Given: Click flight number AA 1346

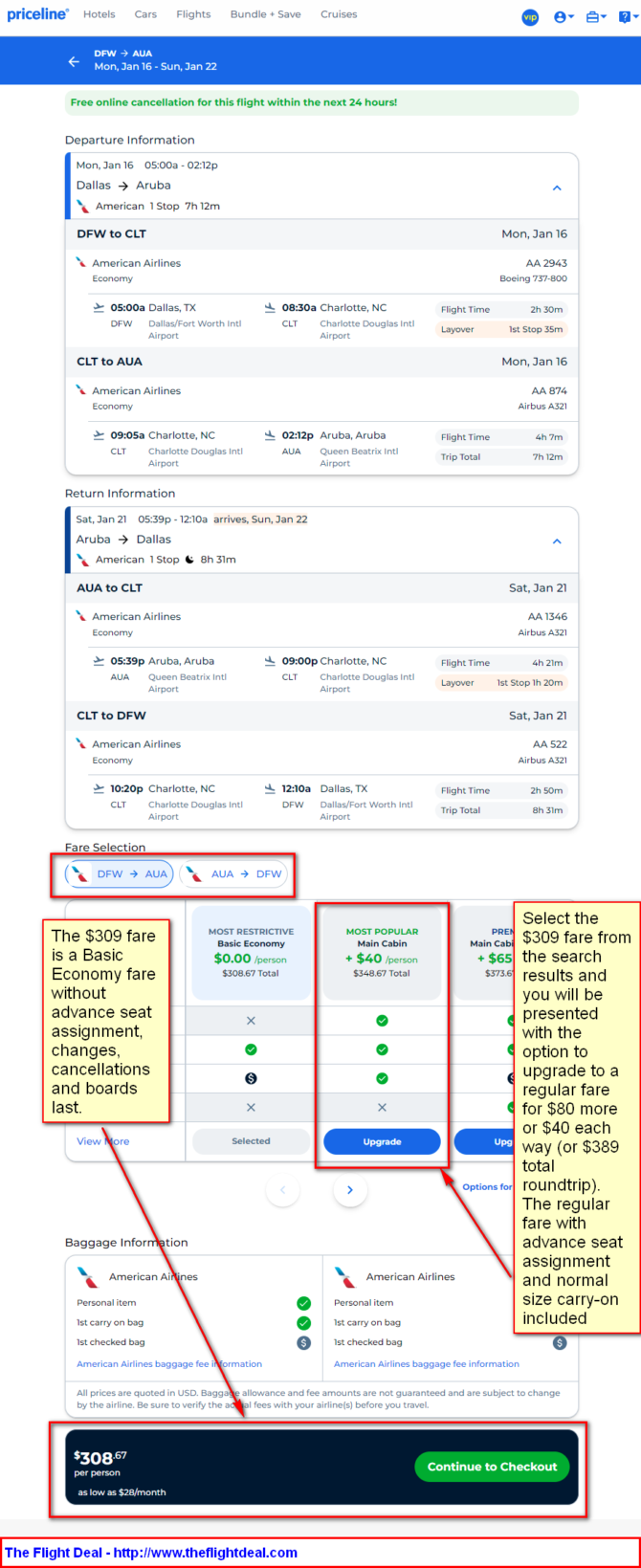Looking at the screenshot, I should pos(547,617).
